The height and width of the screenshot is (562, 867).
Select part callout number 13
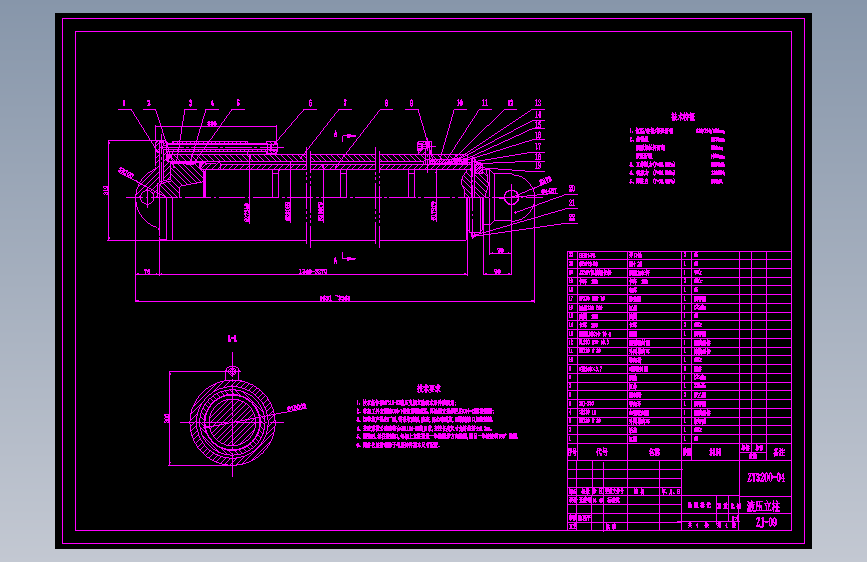[538, 103]
